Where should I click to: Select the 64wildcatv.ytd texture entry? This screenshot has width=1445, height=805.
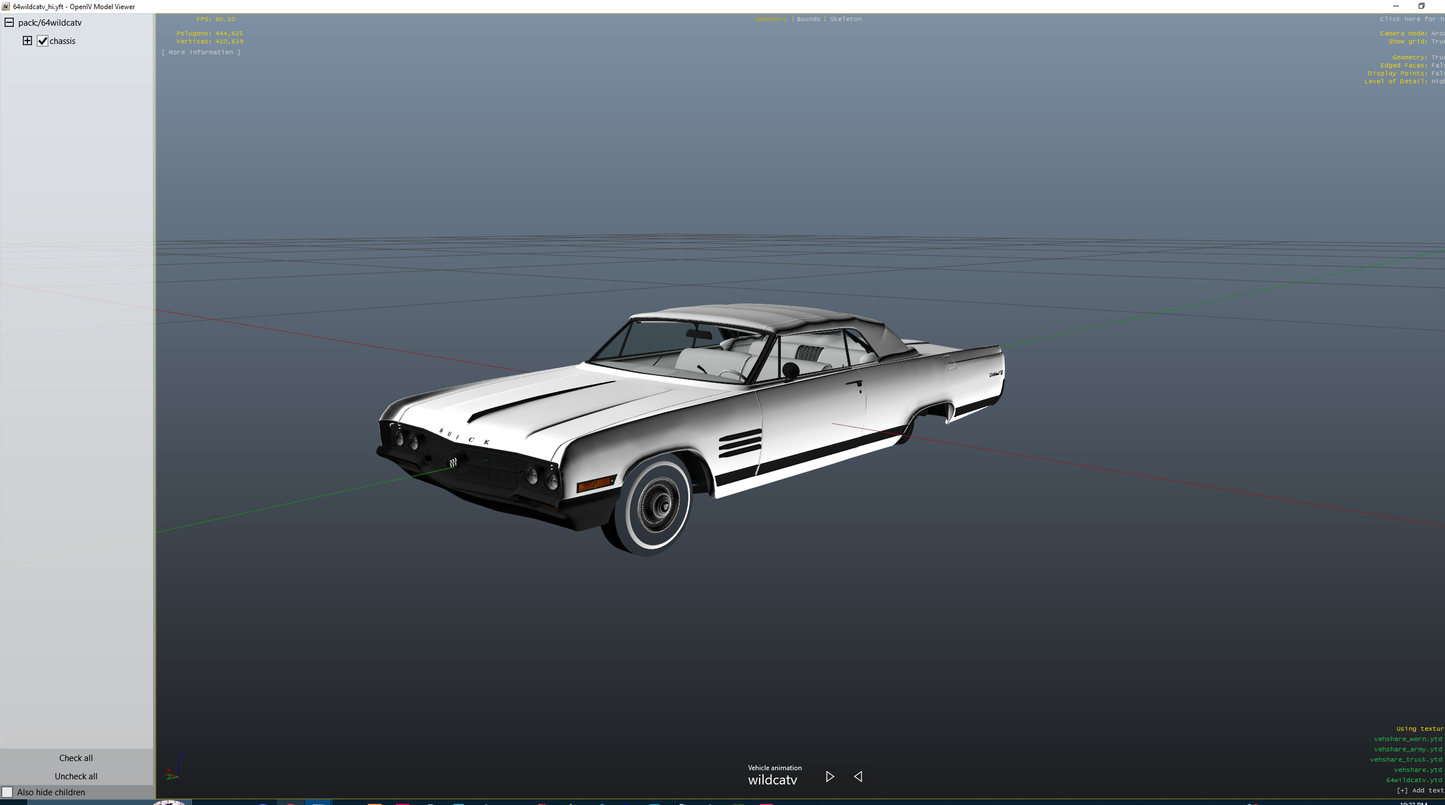(1414, 780)
